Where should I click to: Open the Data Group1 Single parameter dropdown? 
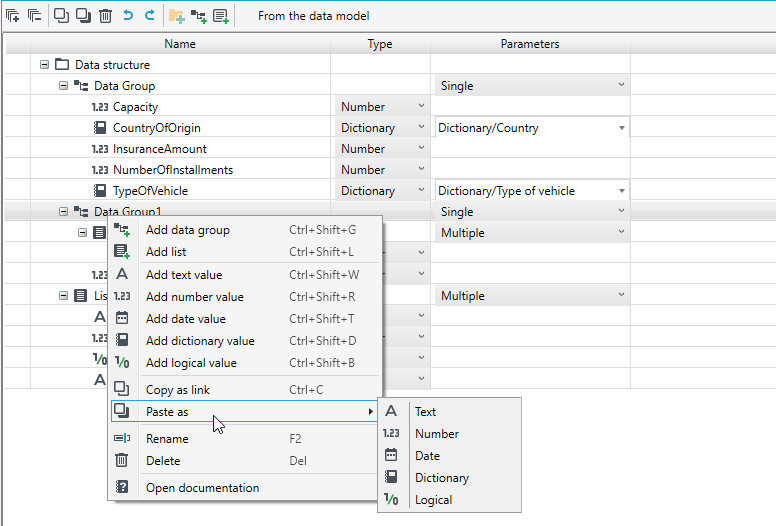click(532, 212)
